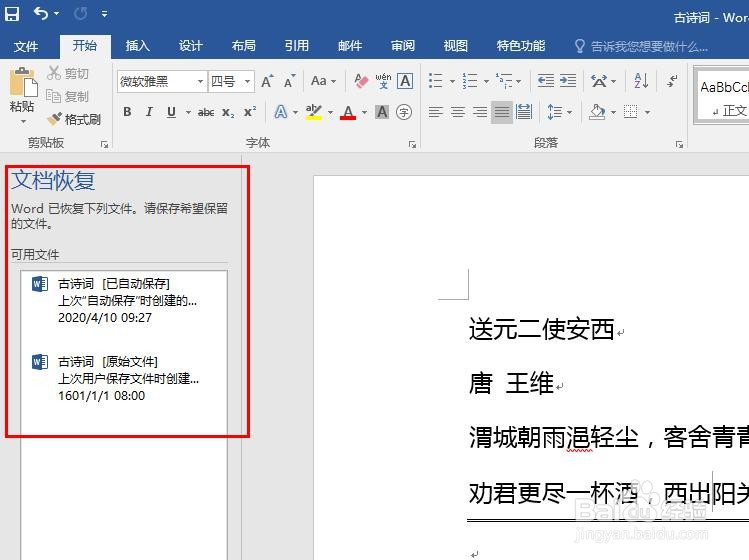Apply paragraph shading paint bucket
Image resolution: width=749 pixels, height=560 pixels.
click(x=597, y=112)
